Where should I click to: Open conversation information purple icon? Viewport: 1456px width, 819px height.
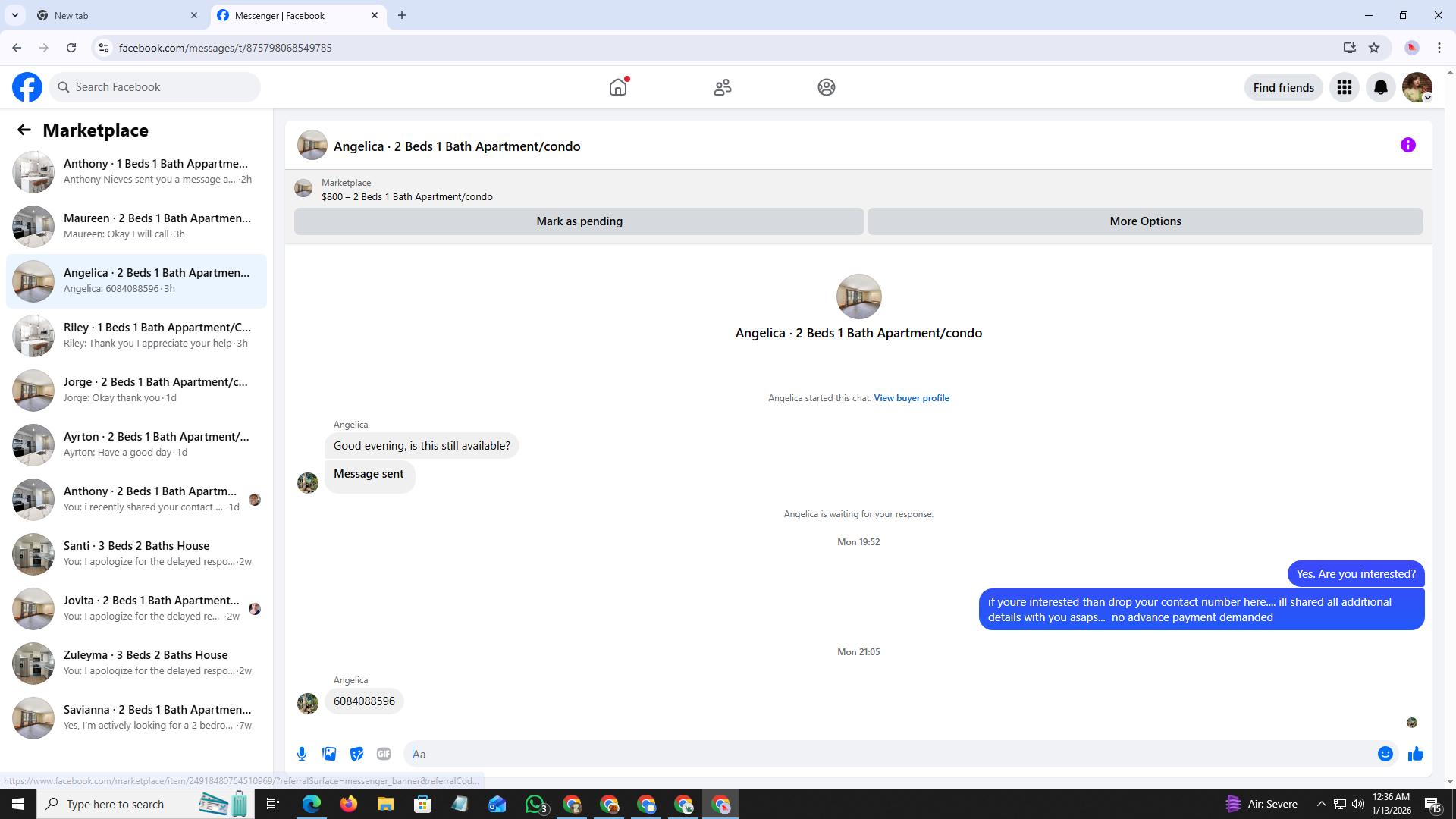(1407, 145)
